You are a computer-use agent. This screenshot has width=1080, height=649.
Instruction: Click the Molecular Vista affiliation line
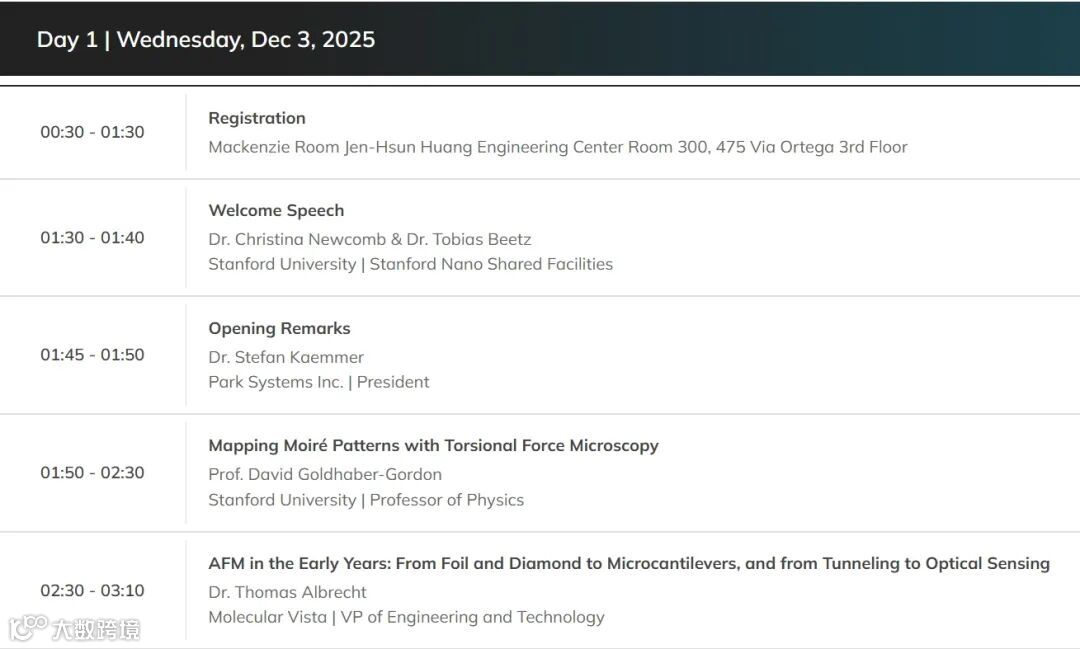(406, 617)
